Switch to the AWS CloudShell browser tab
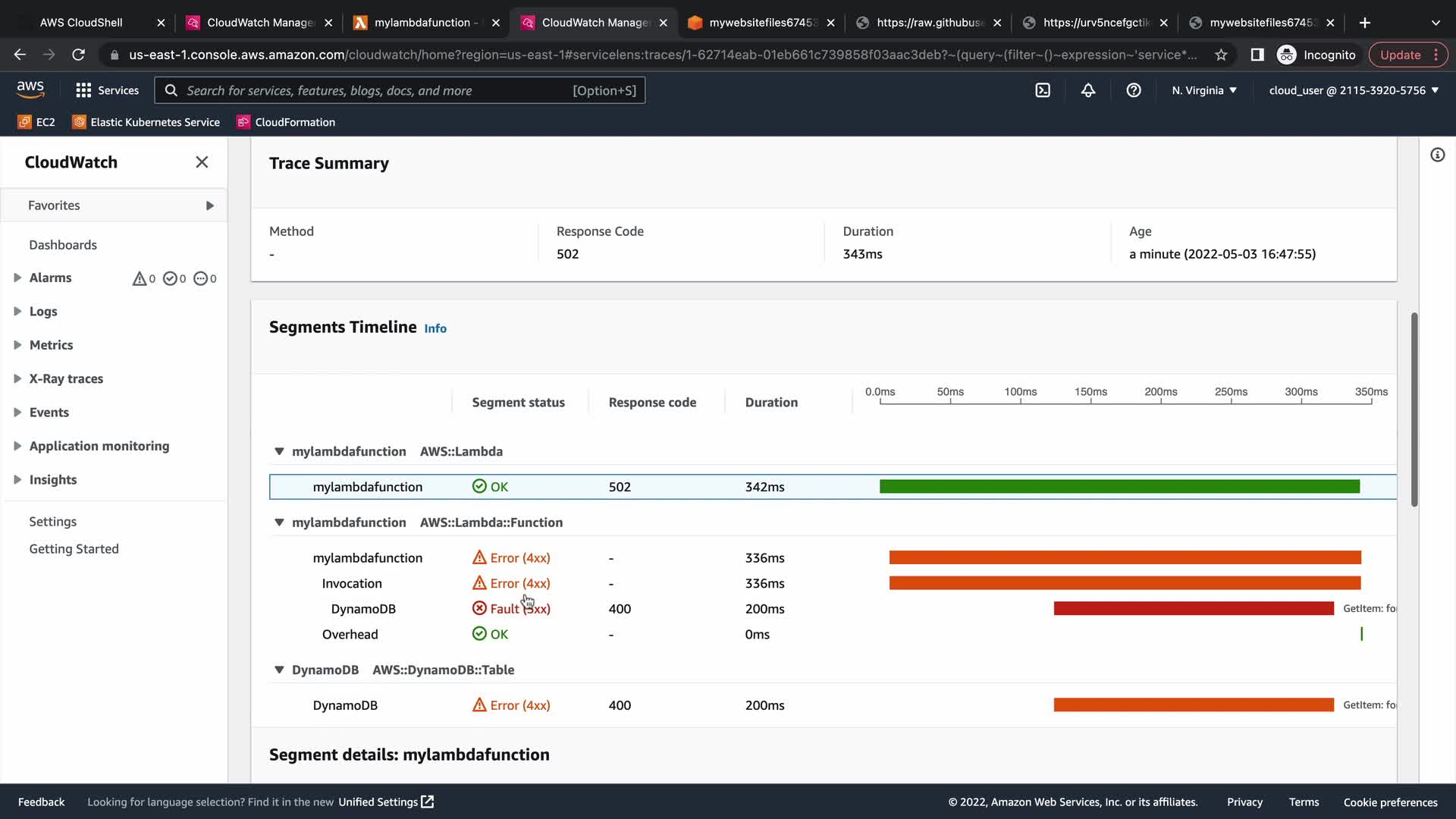 80,23
